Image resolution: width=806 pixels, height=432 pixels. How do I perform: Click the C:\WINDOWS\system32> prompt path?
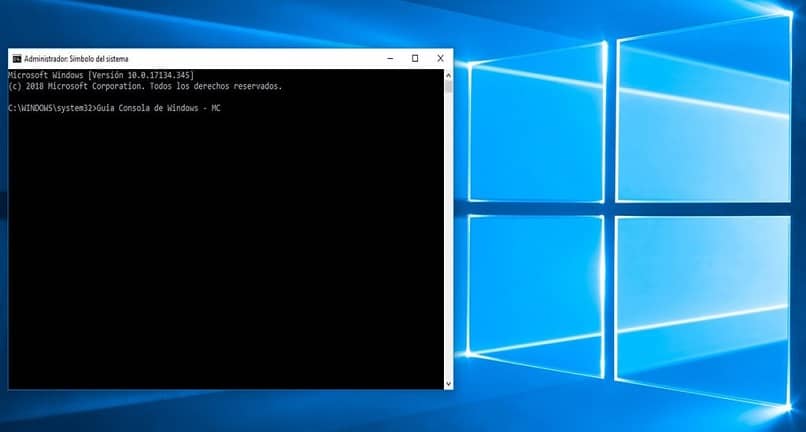click(50, 107)
